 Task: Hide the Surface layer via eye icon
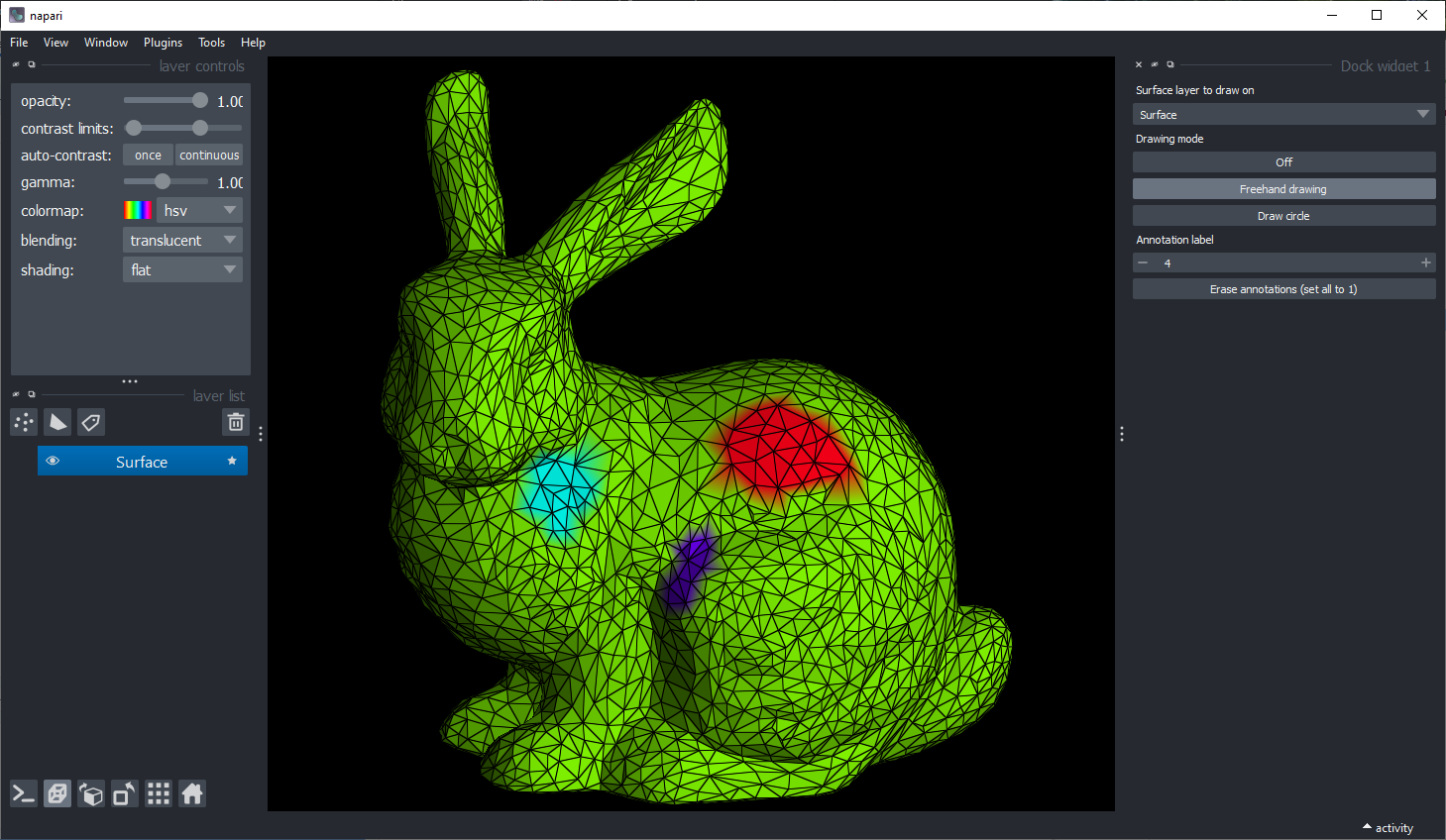pos(54,462)
